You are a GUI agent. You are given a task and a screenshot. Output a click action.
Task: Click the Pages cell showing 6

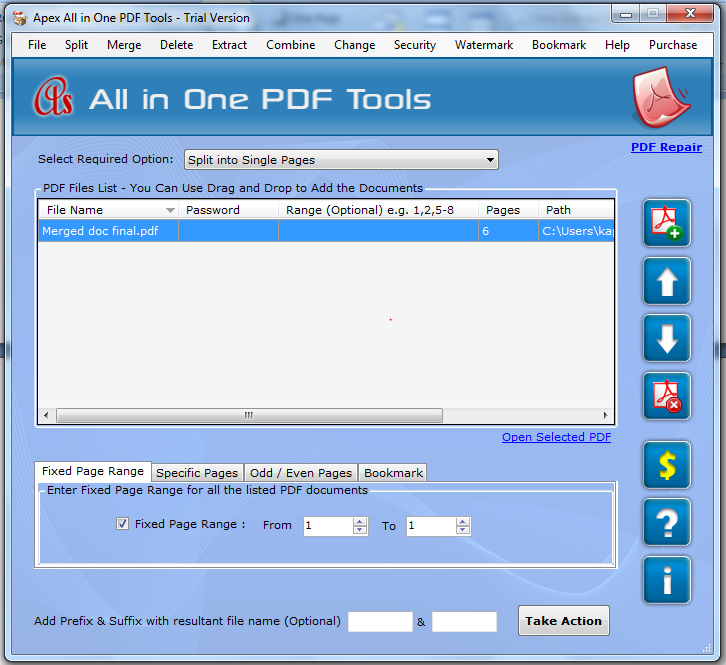(508, 231)
